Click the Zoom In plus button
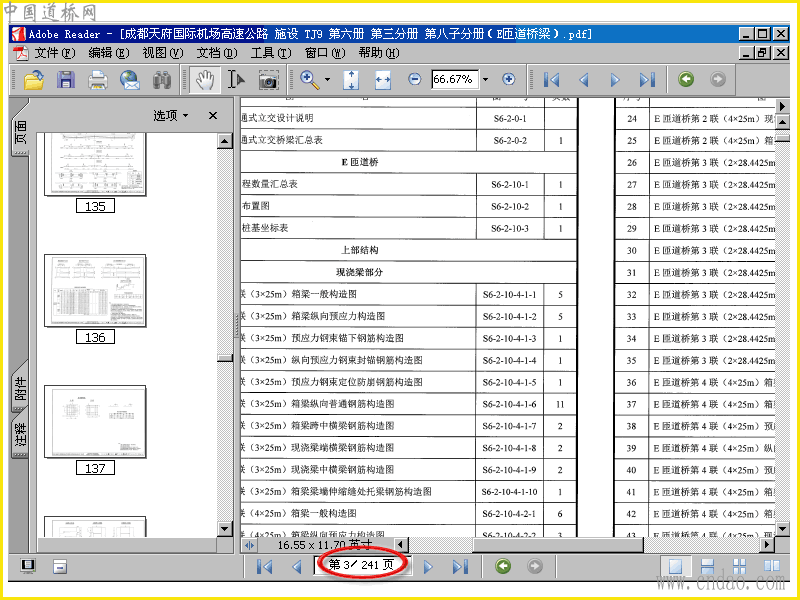Viewport: 800px width, 600px height. click(x=509, y=79)
